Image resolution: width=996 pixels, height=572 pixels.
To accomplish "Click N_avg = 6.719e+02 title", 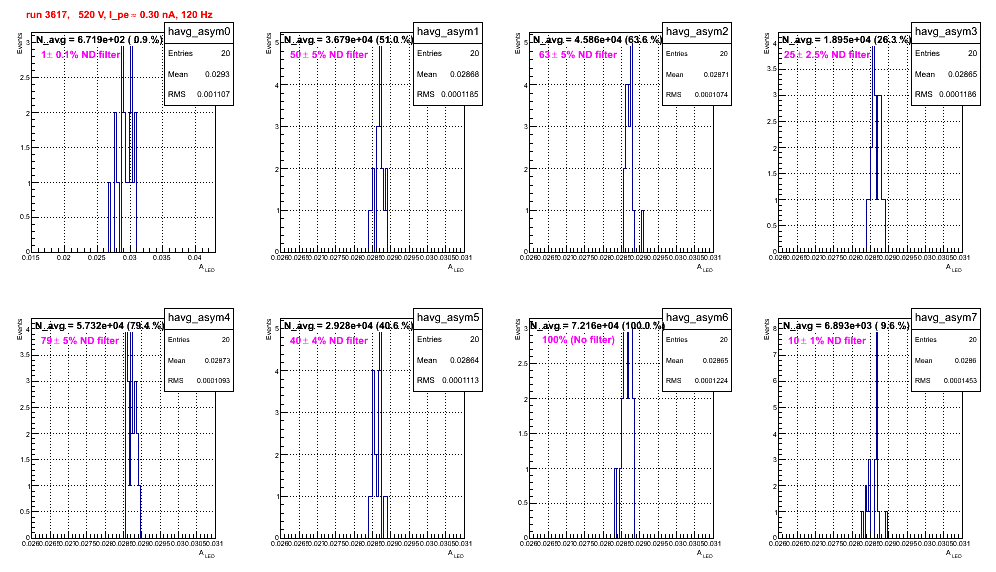I will [98, 39].
